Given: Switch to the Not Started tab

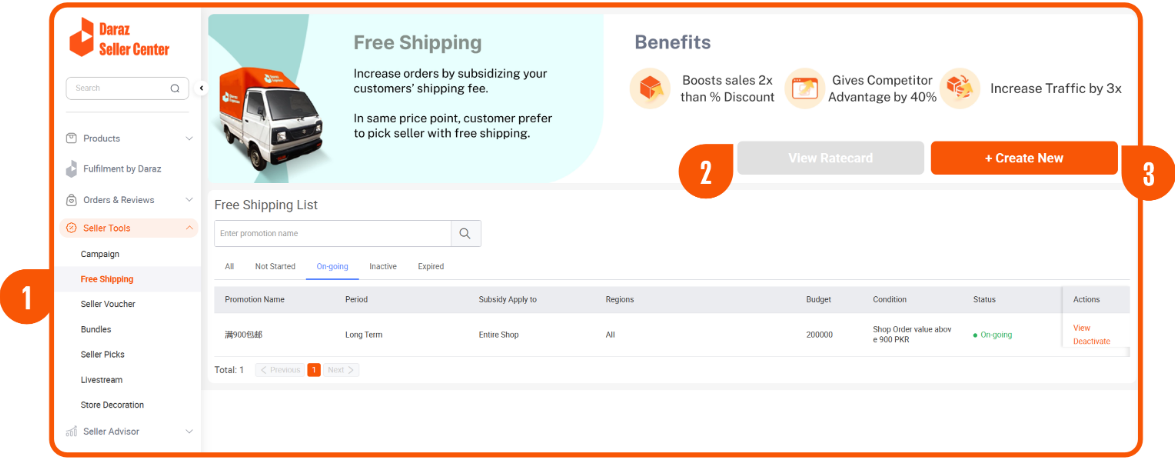Looking at the screenshot, I should [x=275, y=267].
